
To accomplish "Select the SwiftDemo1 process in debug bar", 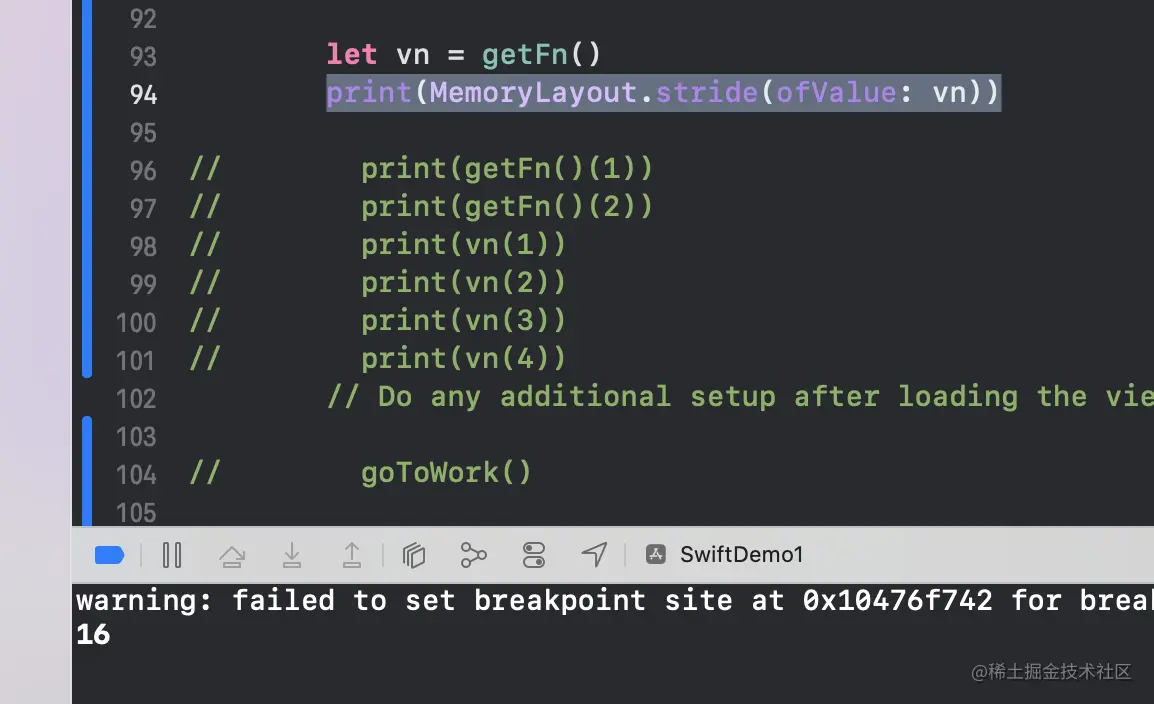I will click(725, 554).
